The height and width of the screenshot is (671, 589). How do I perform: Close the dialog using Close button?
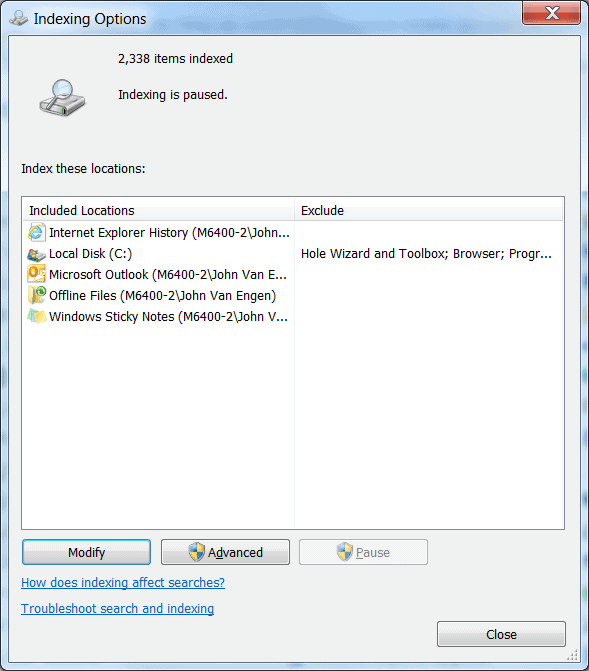click(x=501, y=634)
